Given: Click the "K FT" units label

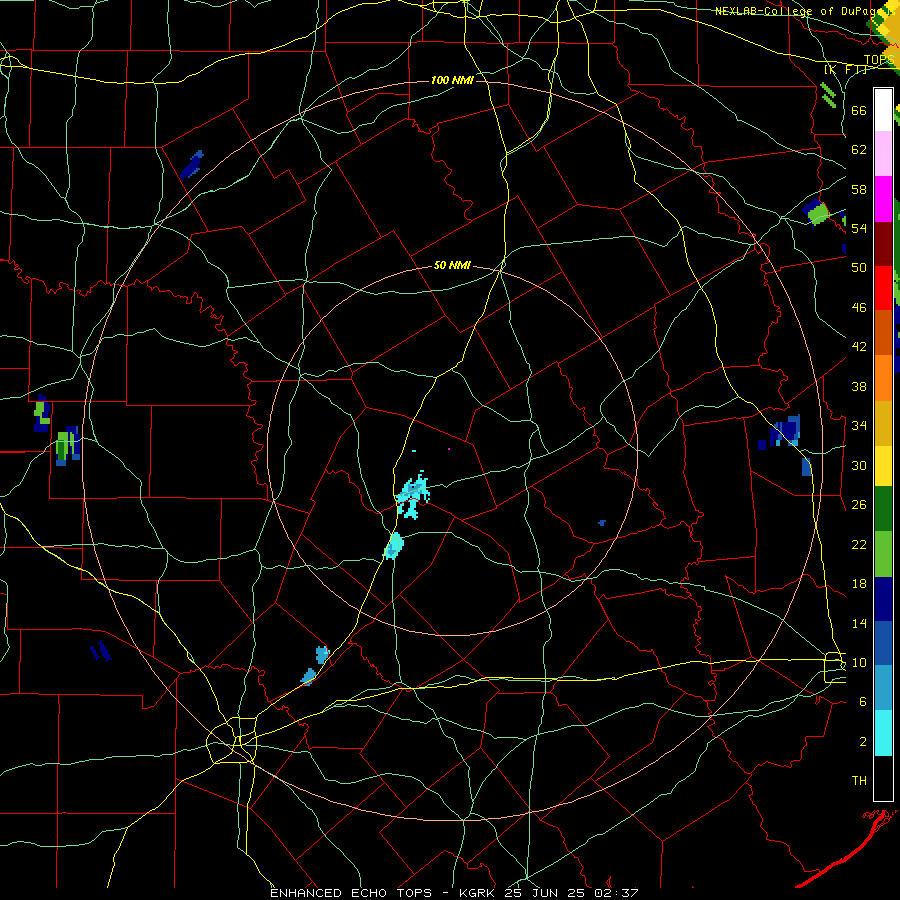Looking at the screenshot, I should pos(845,70).
